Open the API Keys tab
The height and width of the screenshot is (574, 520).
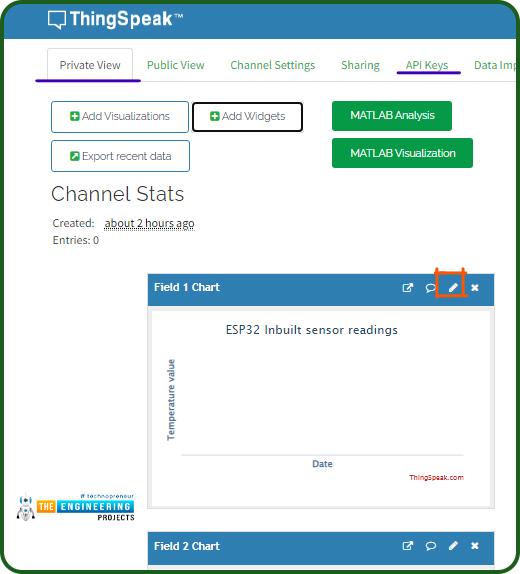427,65
